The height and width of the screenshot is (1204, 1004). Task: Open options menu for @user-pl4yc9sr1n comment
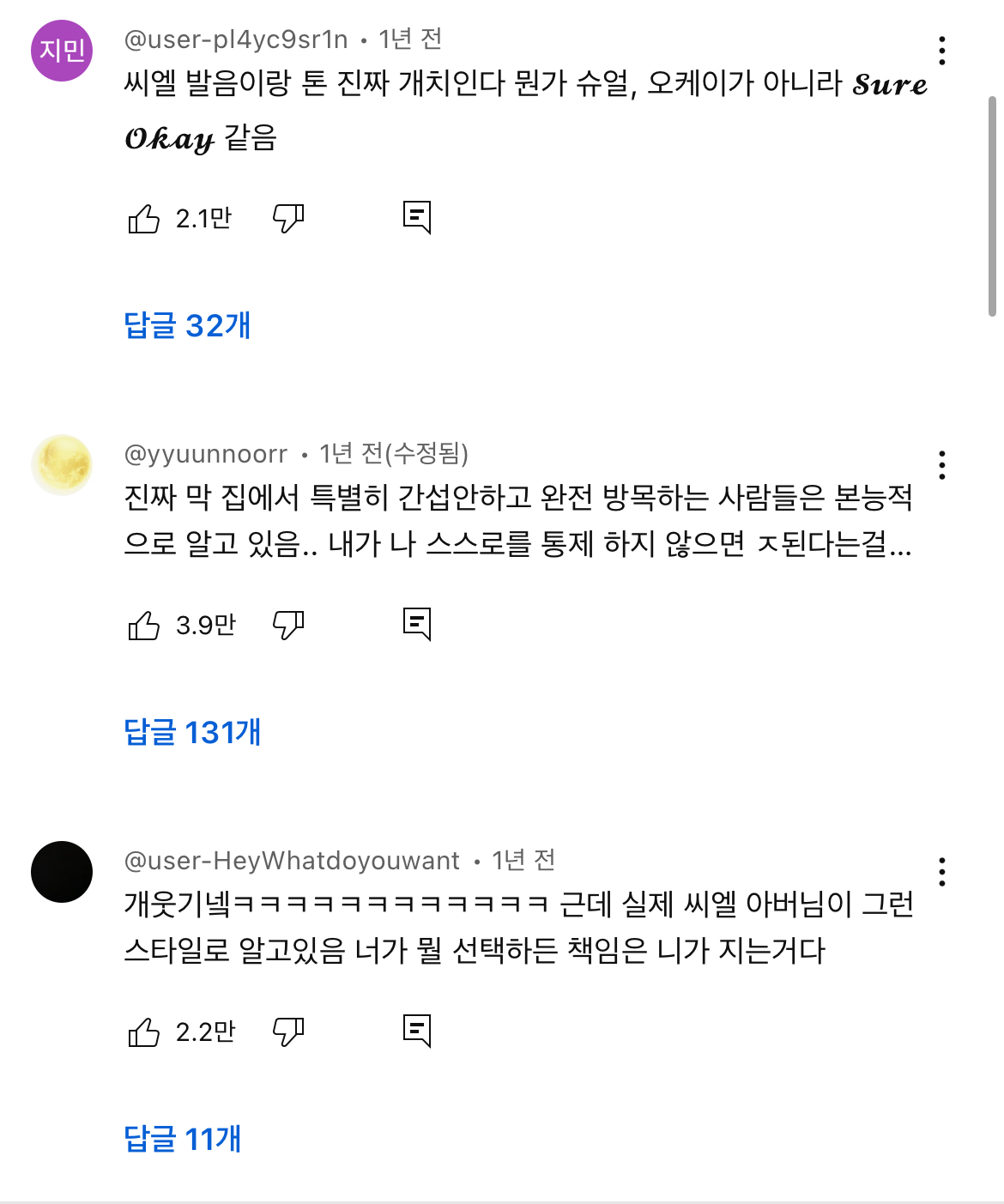tap(942, 51)
